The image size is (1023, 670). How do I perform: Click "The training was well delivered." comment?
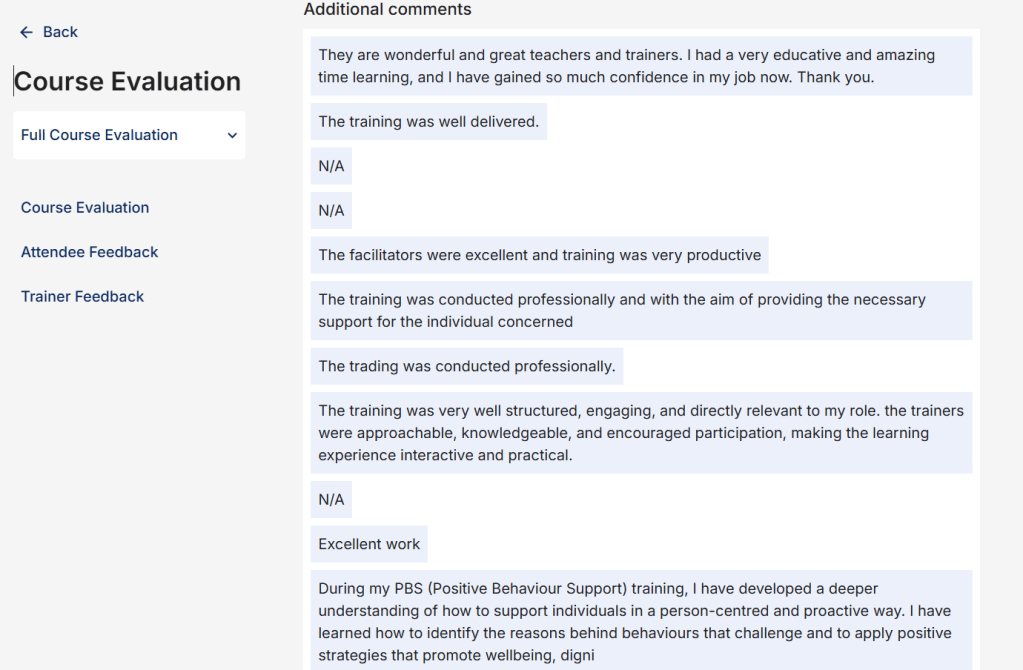pyautogui.click(x=428, y=122)
